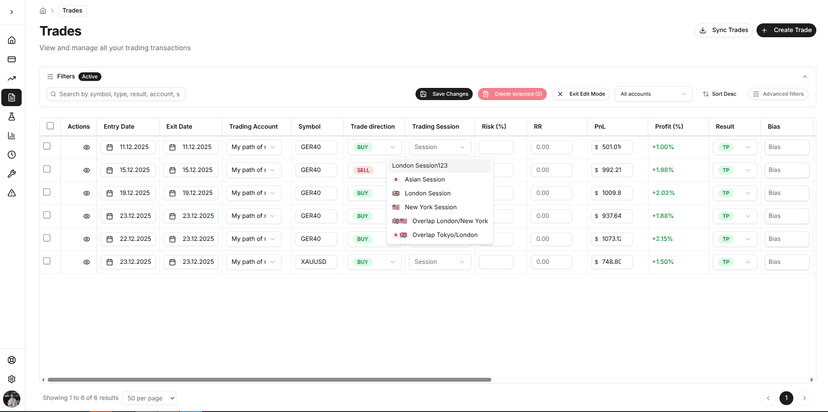View trade details for the 22.12.2025 row
This screenshot has height=412, width=828.
pyautogui.click(x=87, y=239)
